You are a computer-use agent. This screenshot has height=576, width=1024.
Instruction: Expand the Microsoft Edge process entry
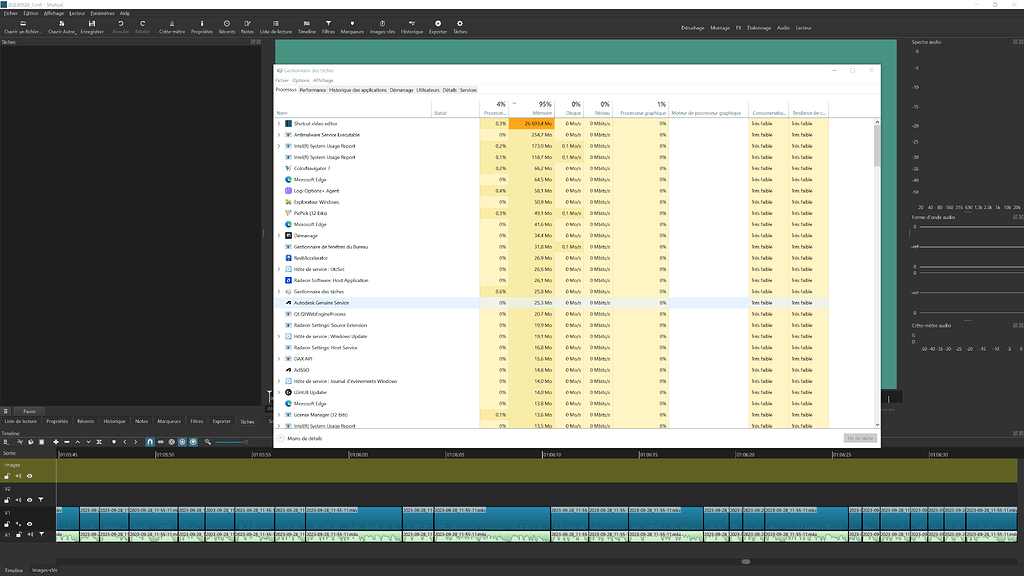click(x=279, y=180)
